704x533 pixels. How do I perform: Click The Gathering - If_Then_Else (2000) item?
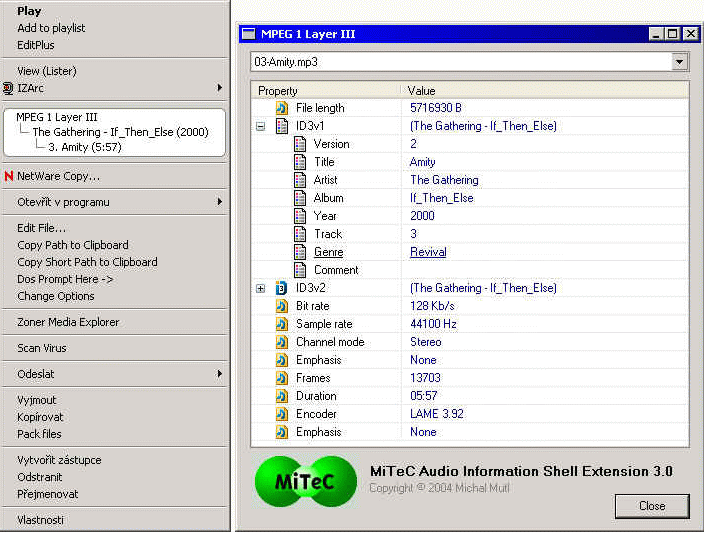(120, 132)
